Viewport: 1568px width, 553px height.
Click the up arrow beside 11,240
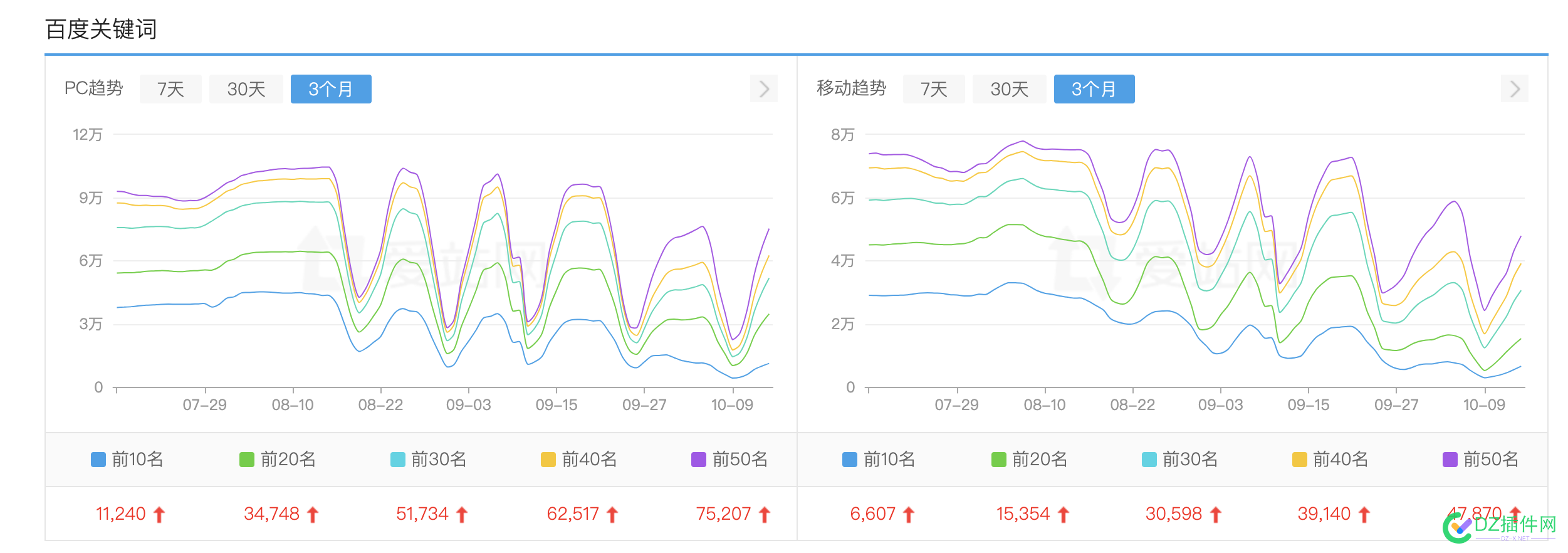click(x=159, y=515)
